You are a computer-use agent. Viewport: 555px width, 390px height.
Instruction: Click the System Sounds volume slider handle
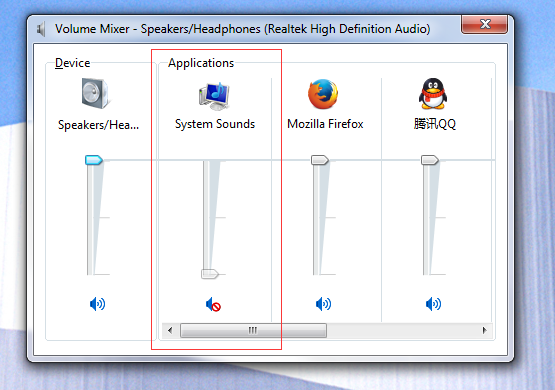coord(210,274)
